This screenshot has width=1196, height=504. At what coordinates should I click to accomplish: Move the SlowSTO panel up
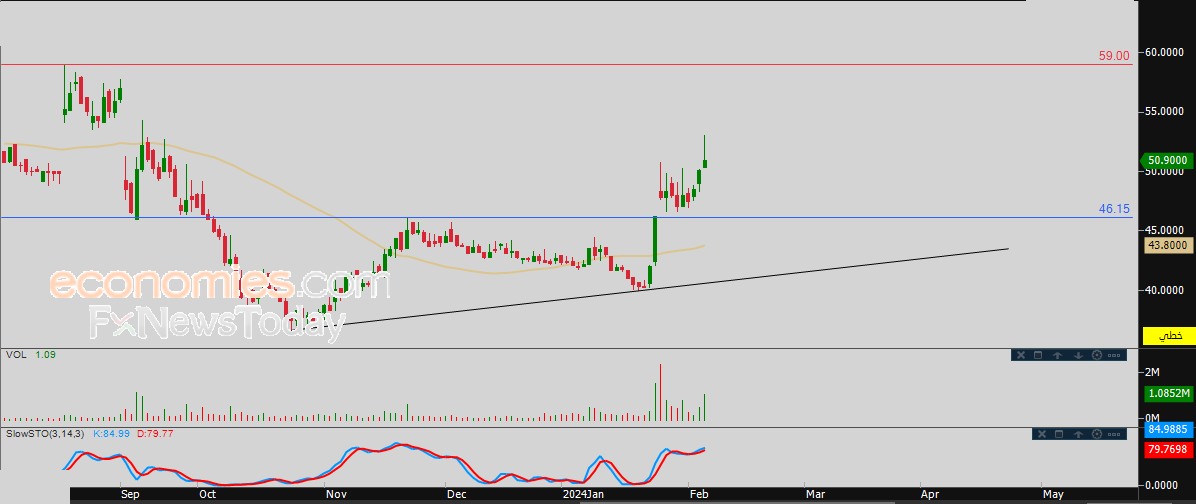point(1079,434)
